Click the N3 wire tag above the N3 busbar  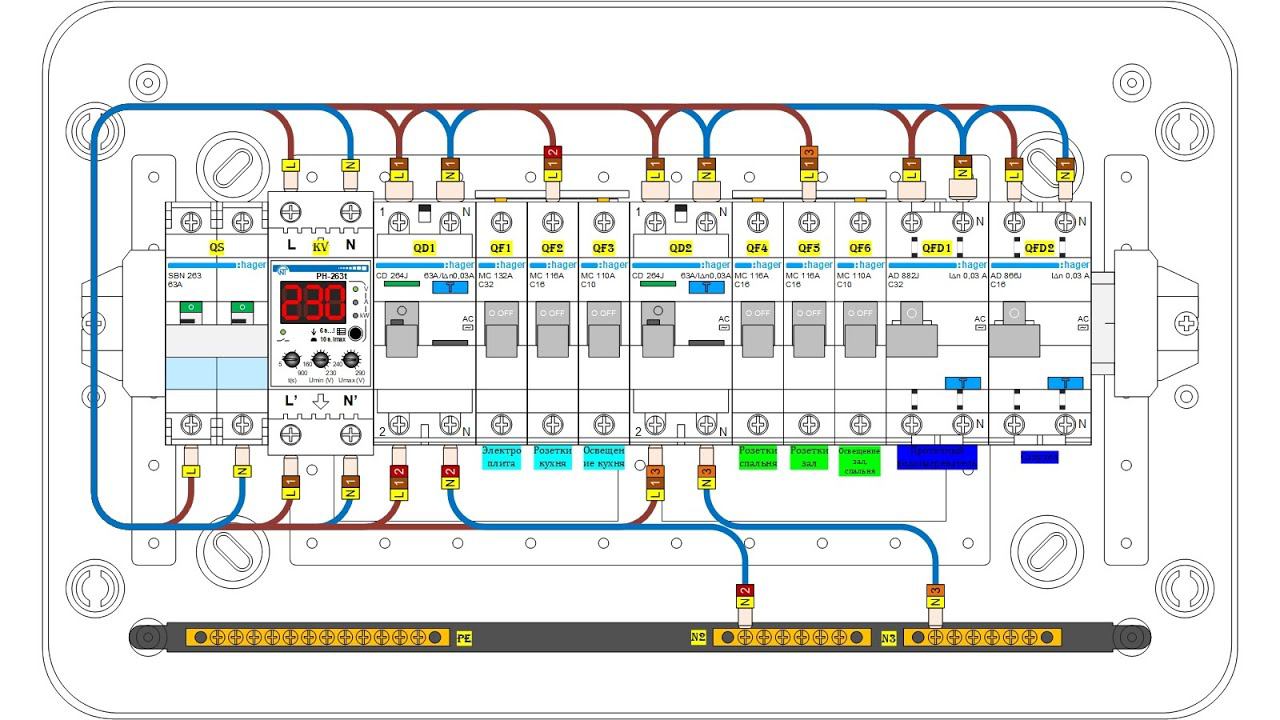[935, 597]
